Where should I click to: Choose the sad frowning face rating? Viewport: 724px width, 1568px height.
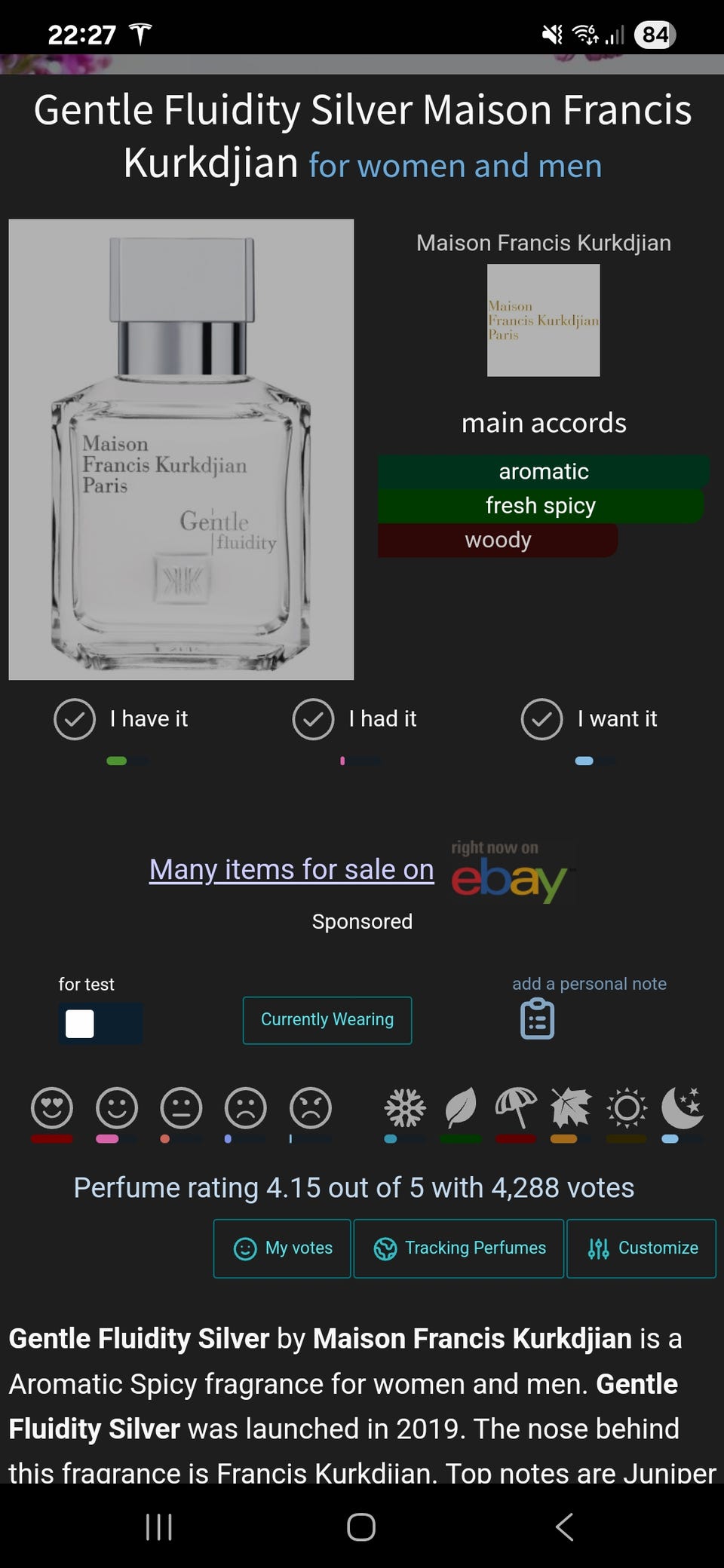click(246, 1108)
